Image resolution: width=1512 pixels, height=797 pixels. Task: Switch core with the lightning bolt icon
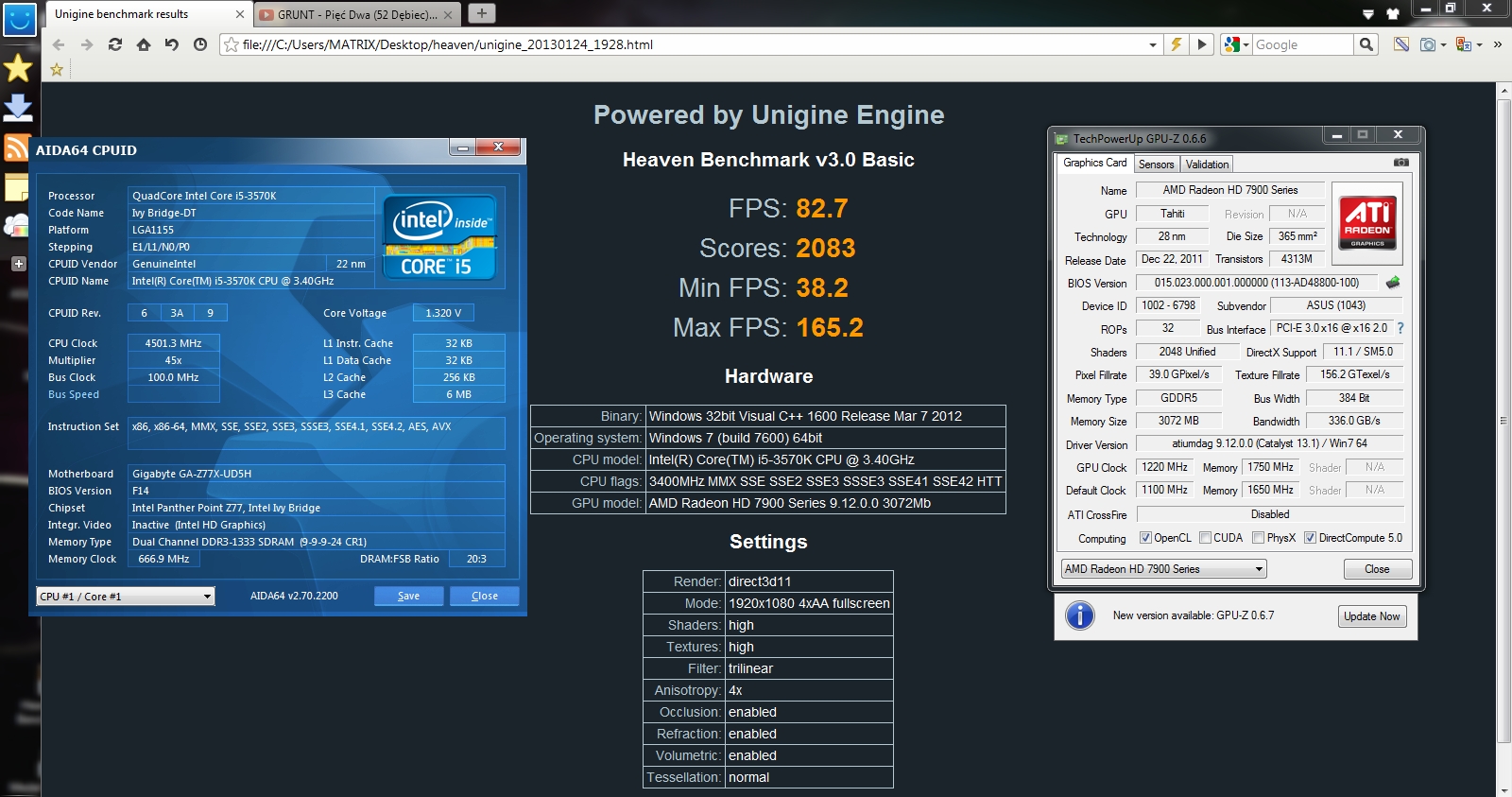coord(1177,44)
